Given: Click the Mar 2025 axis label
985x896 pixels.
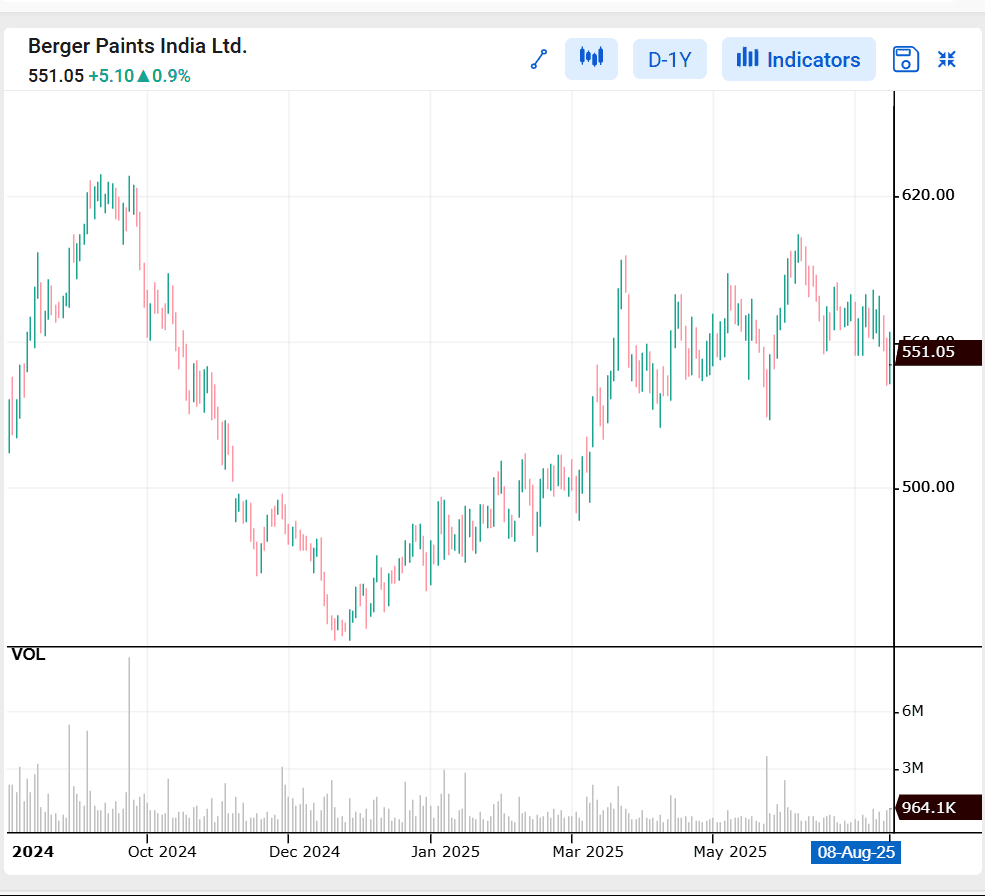Looking at the screenshot, I should [588, 851].
